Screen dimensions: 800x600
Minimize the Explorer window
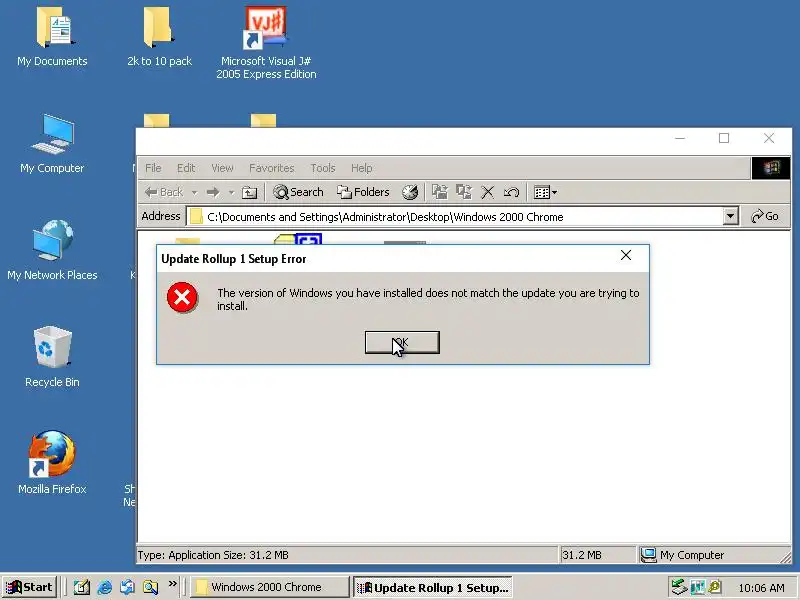tap(680, 138)
